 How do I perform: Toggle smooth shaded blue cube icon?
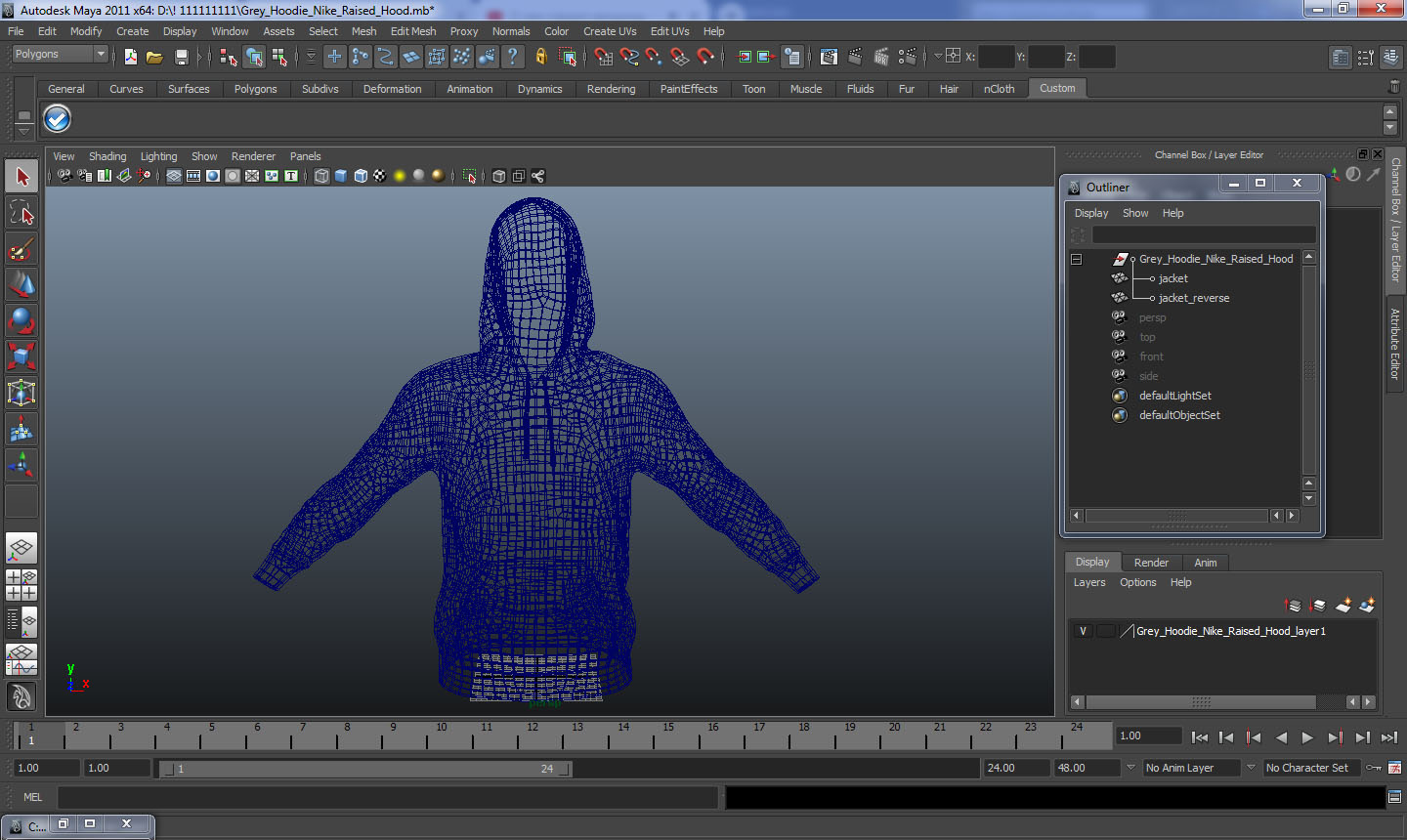341,176
